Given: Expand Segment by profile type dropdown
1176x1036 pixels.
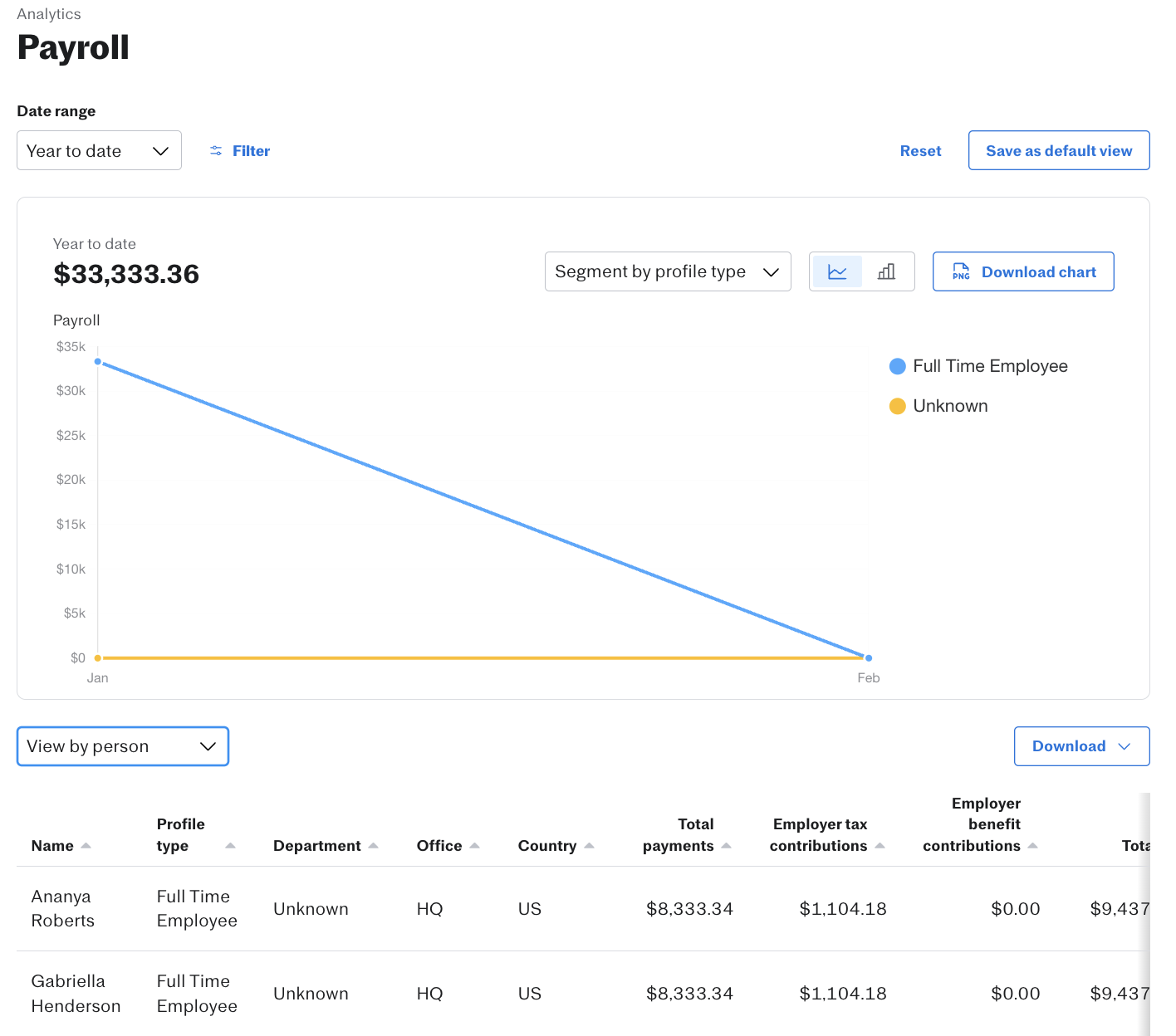Looking at the screenshot, I should click(667, 272).
